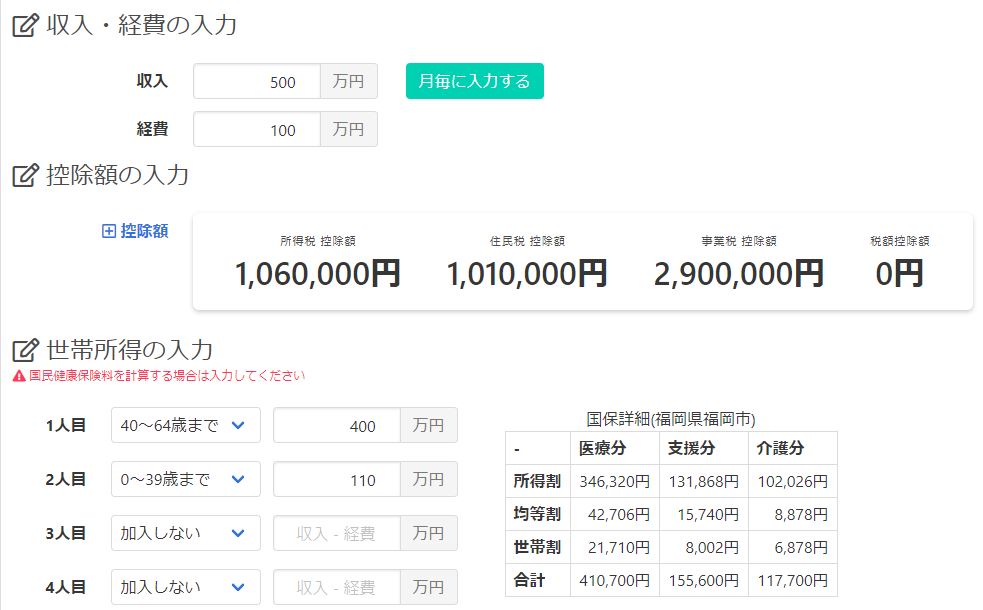Click the 事業税 控除額 value 2,900,000円

click(x=739, y=274)
